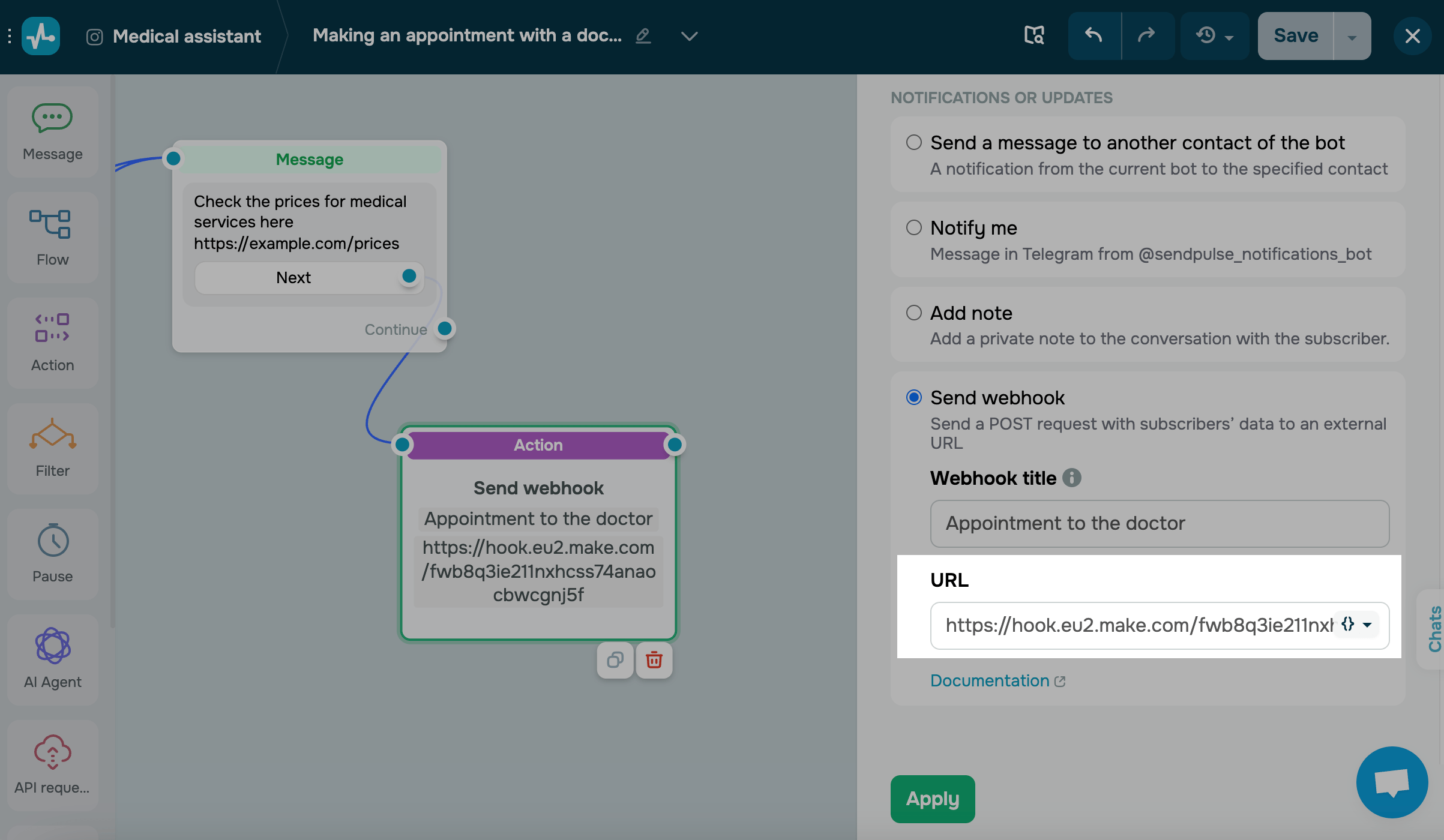This screenshot has height=840, width=1444.
Task: Click the red trash delete icon
Action: coord(654,660)
